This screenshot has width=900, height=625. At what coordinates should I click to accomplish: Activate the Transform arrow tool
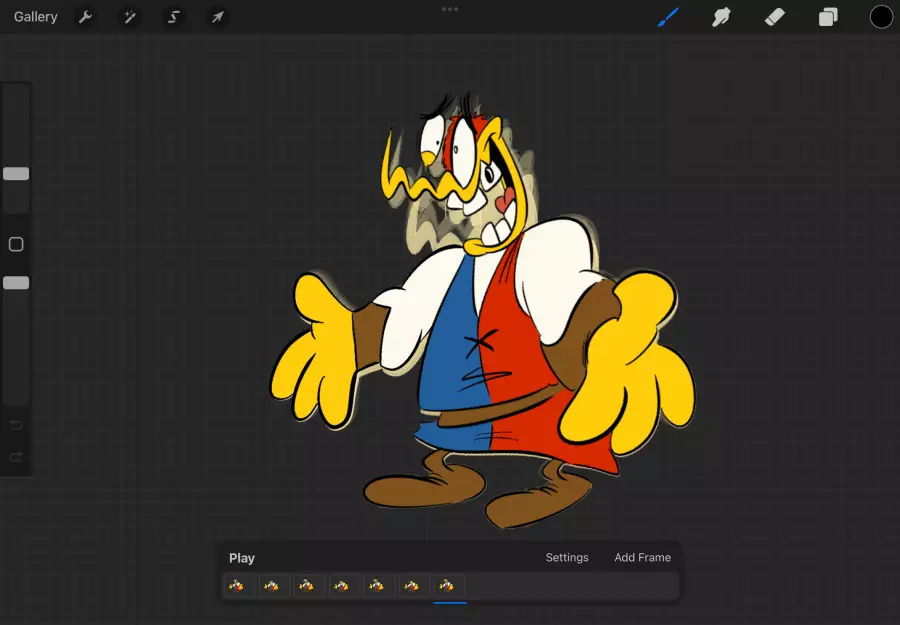[217, 17]
